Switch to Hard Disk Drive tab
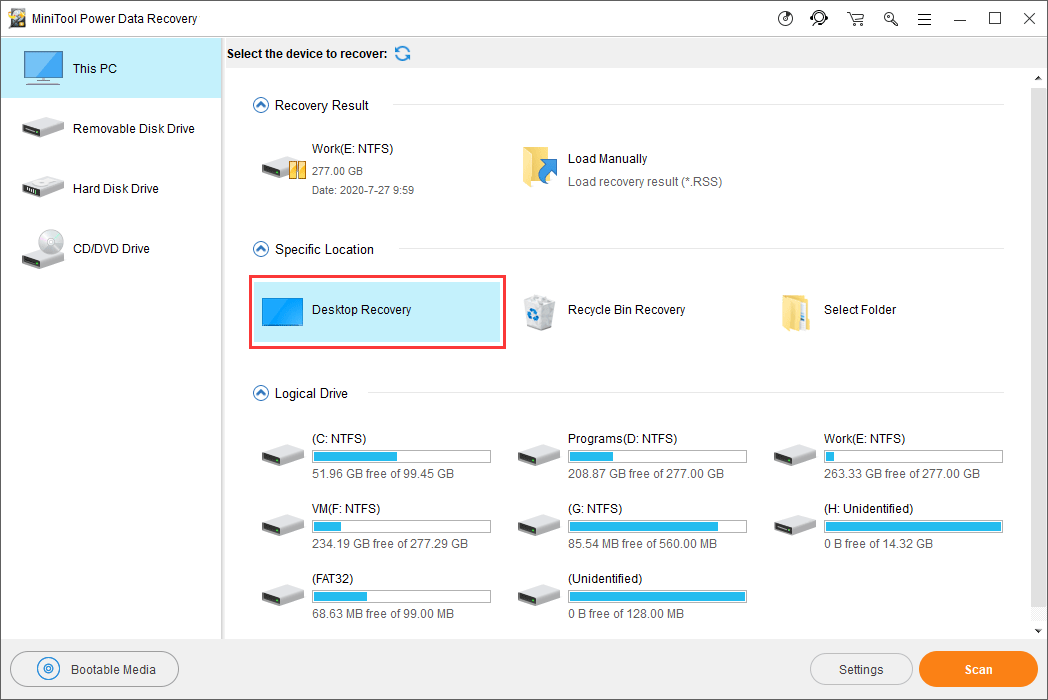This screenshot has width=1048, height=700. pyautogui.click(x=111, y=189)
